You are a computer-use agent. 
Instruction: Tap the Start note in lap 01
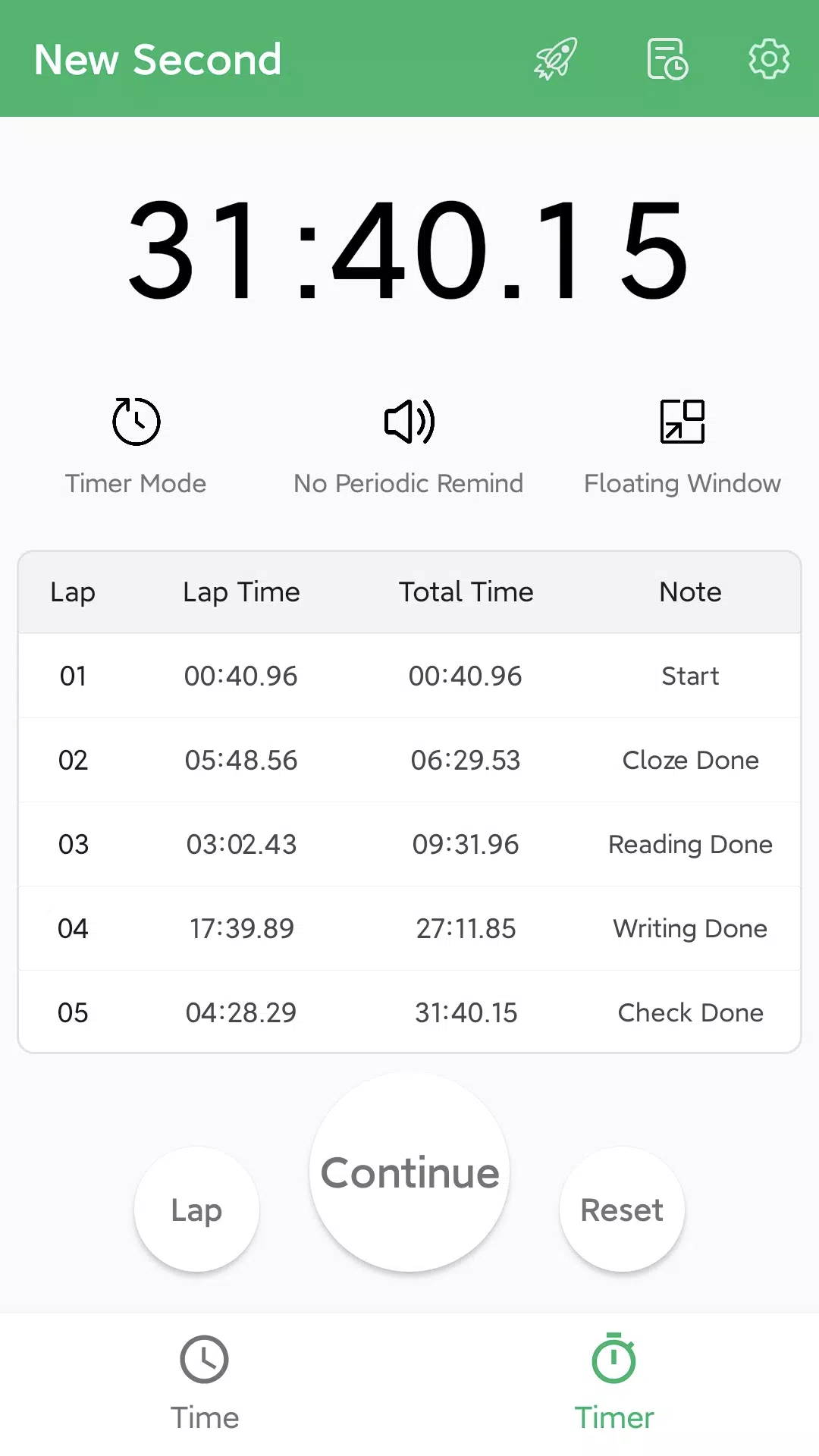point(690,676)
